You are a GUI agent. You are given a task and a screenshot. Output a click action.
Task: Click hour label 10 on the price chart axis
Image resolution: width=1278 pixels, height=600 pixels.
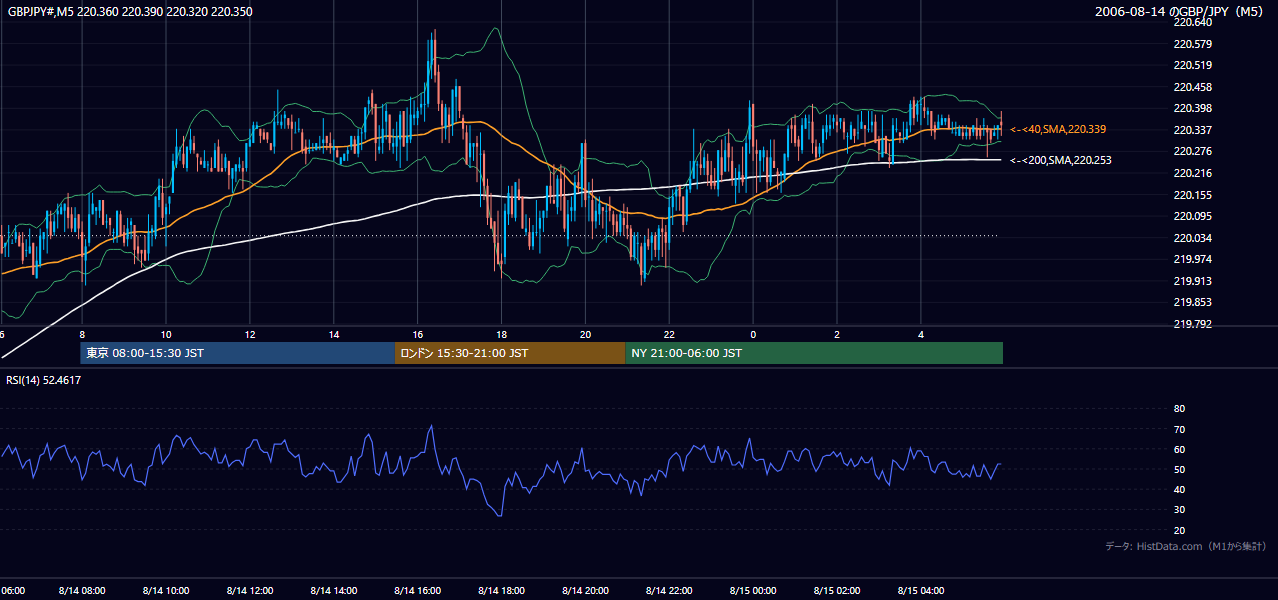pyautogui.click(x=166, y=334)
